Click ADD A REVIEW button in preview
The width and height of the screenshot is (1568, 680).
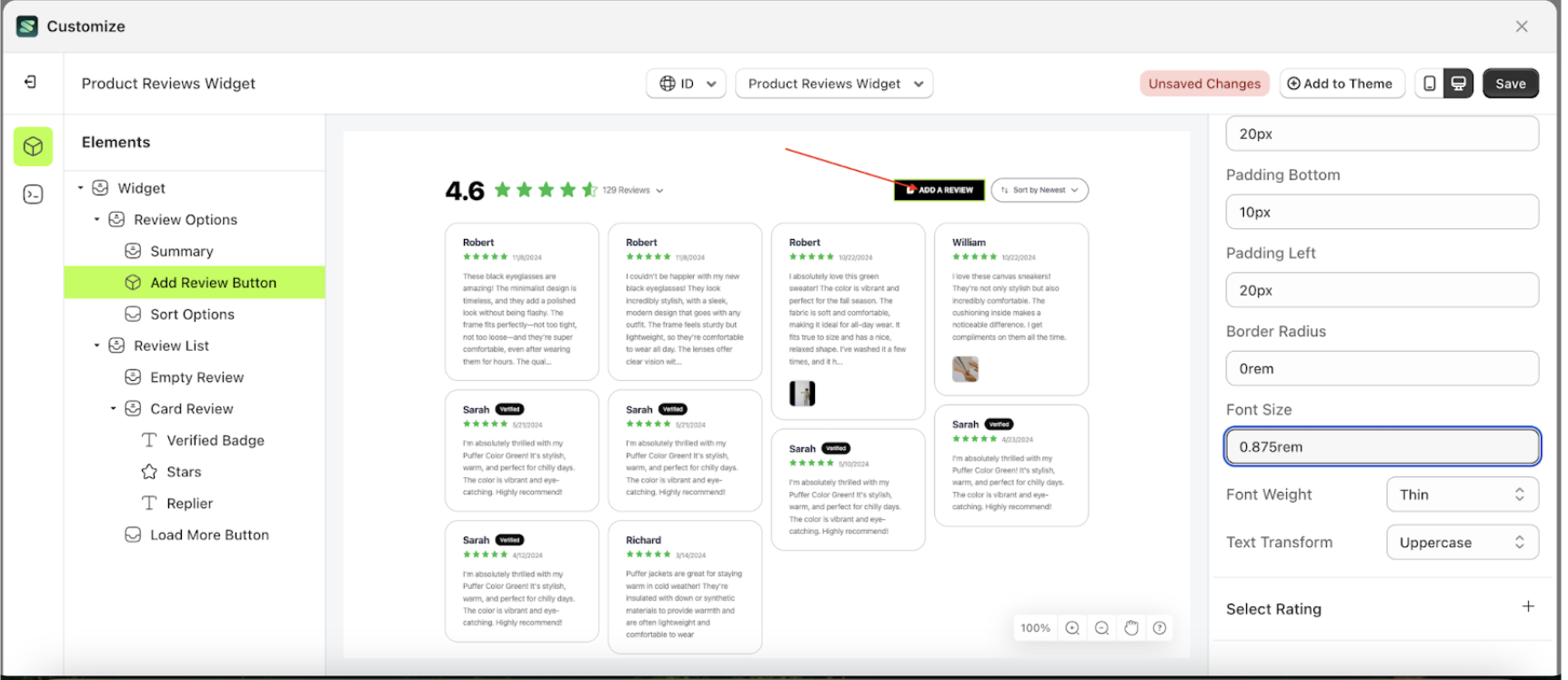pyautogui.click(x=940, y=190)
